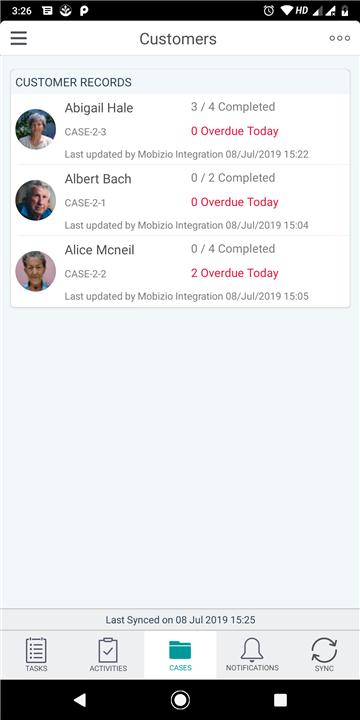The image size is (360, 720).
Task: Open Albert Bach's profile photo
Action: (x=36, y=200)
